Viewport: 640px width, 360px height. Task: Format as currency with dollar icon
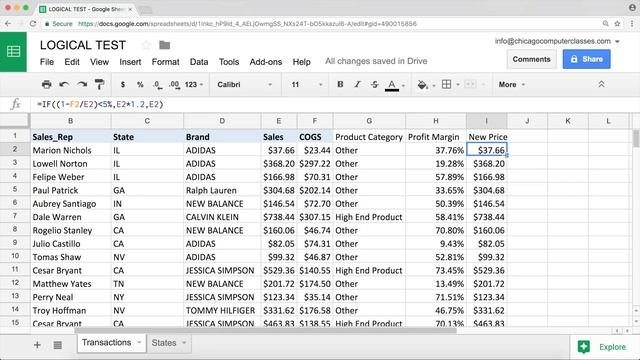tap(123, 84)
